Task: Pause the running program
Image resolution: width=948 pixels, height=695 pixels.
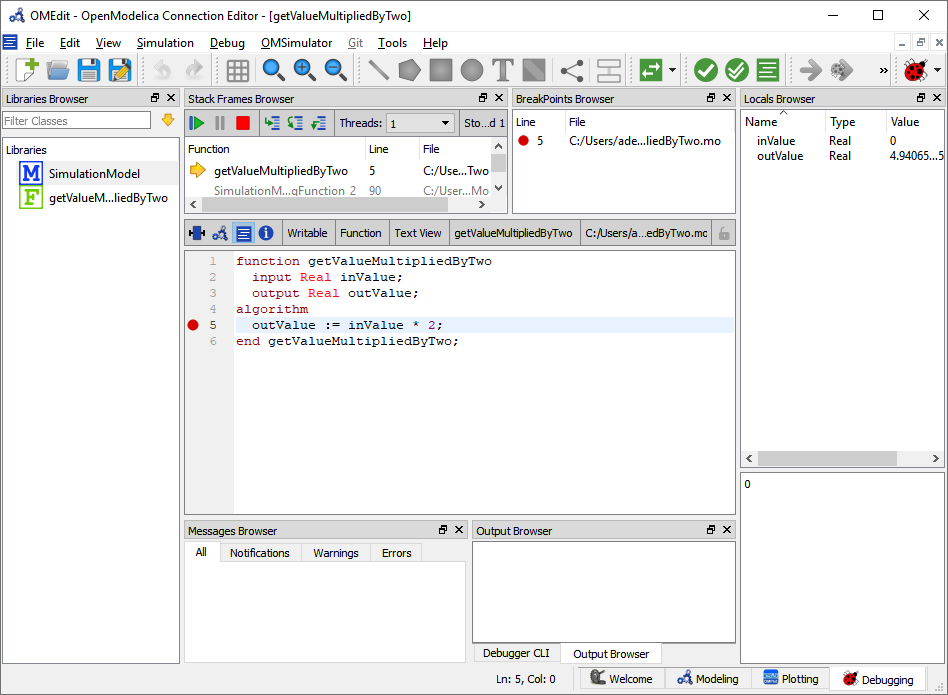Action: pos(219,122)
